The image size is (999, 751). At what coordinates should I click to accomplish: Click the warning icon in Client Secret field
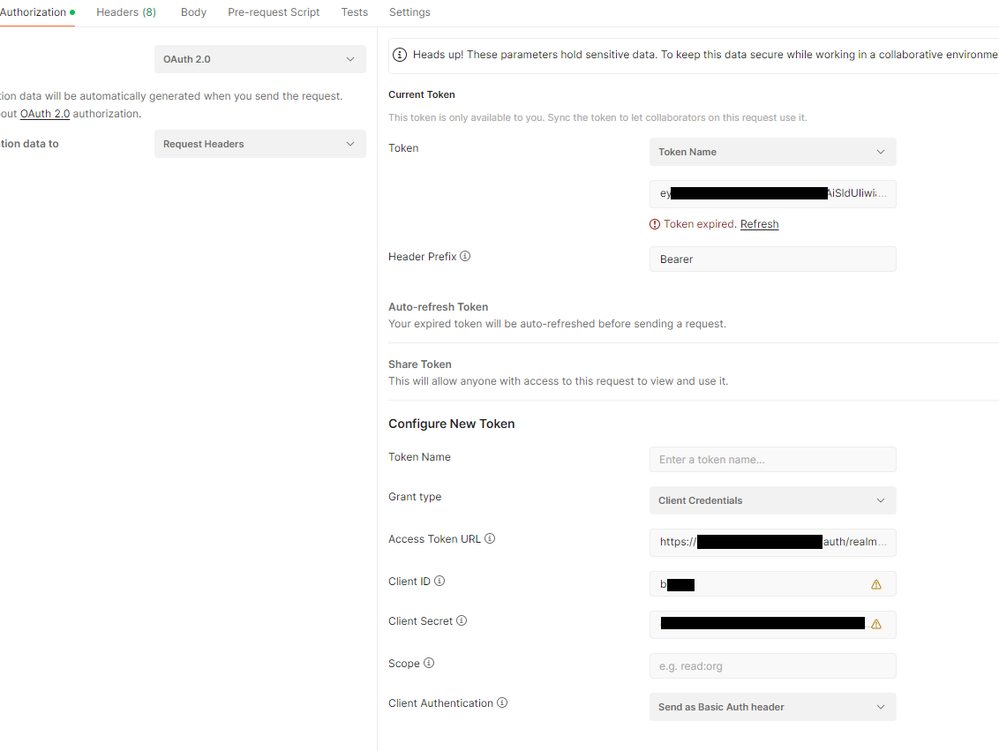point(876,624)
